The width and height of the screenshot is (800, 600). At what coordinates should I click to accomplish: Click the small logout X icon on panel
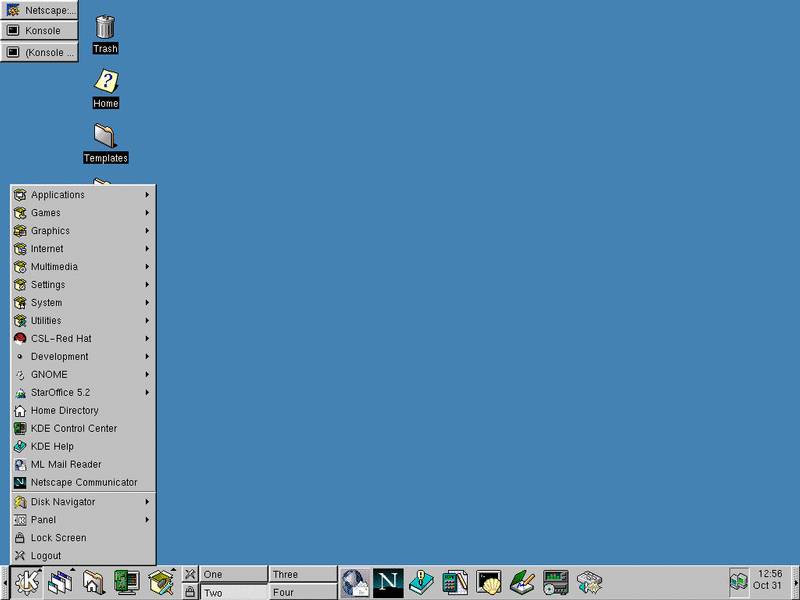coord(190,574)
